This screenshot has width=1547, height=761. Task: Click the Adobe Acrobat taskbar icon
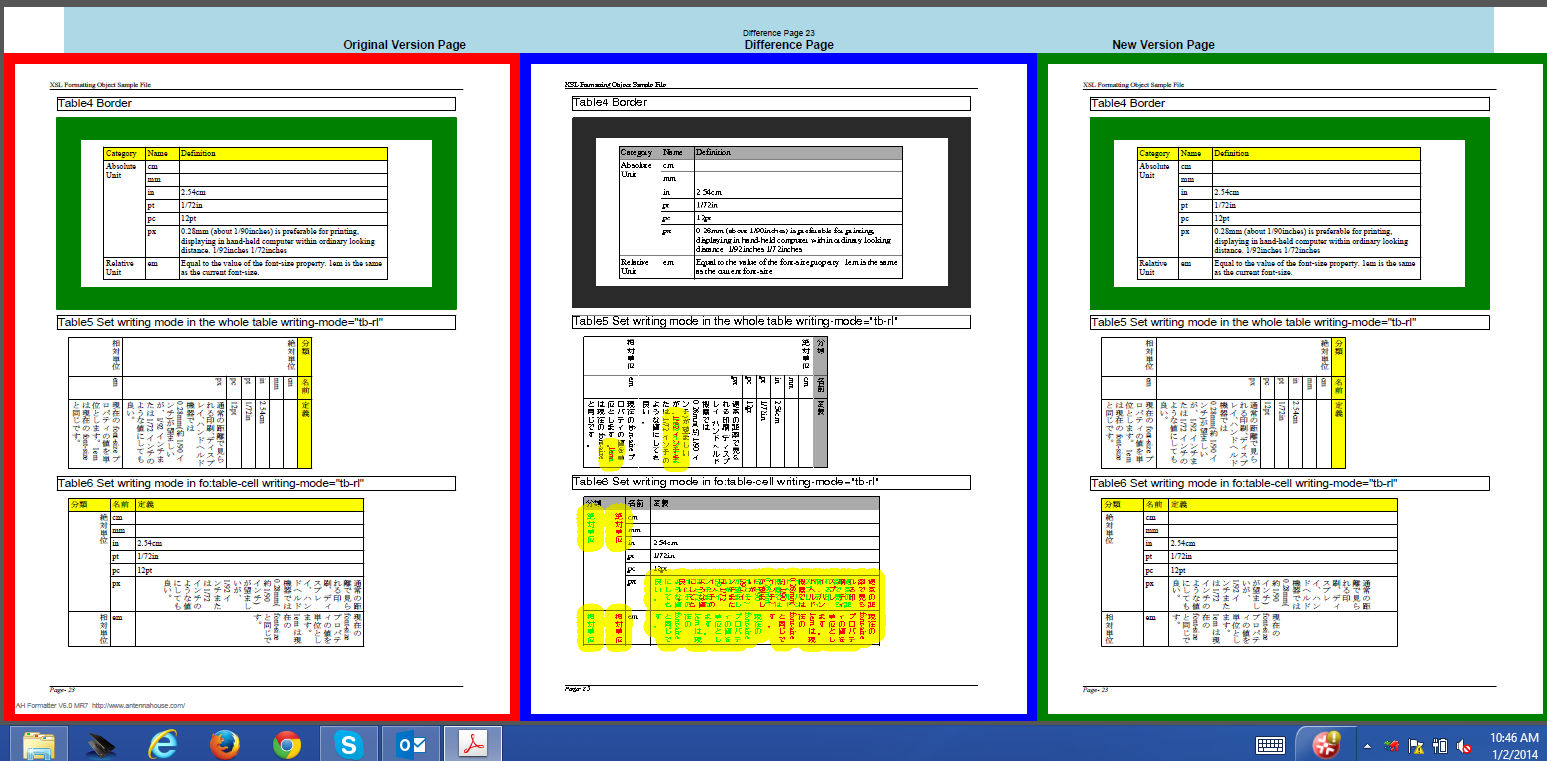click(x=473, y=744)
